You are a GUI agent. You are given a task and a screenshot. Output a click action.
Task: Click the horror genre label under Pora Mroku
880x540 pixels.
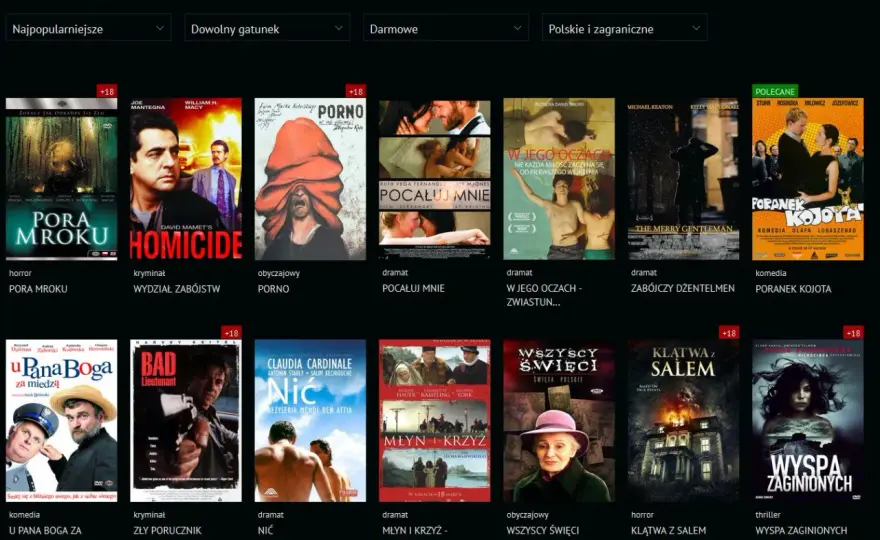20,273
